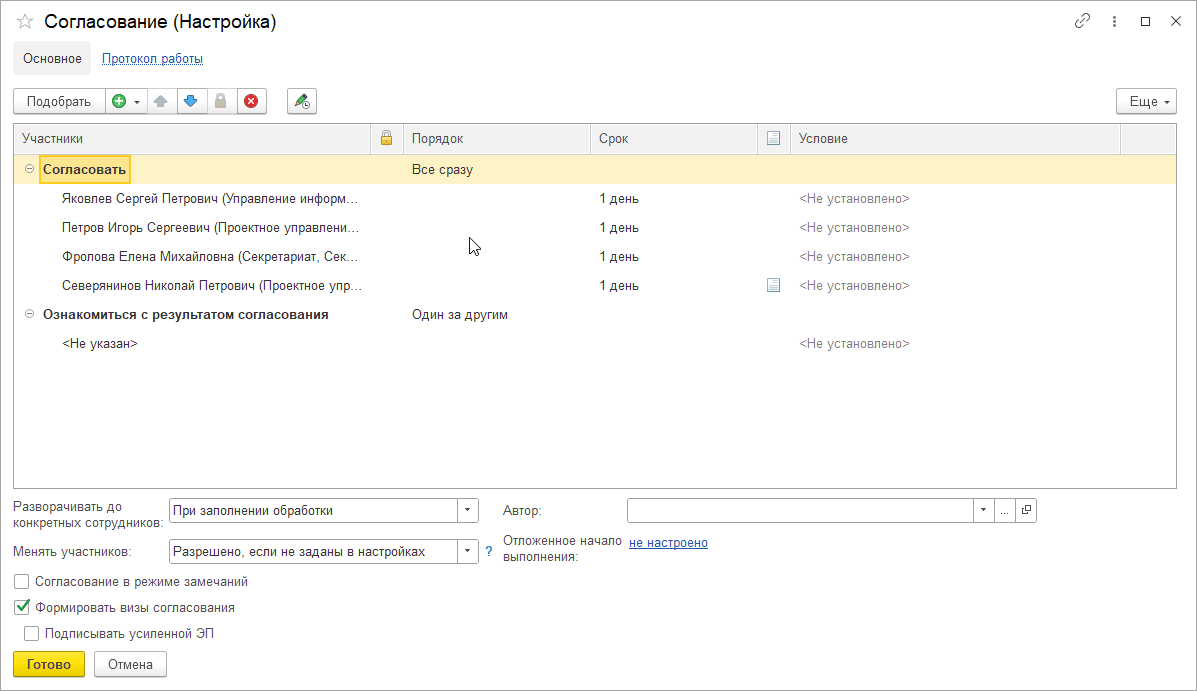Switch to Протокол работы tab
This screenshot has height=691, width=1197.
[x=152, y=58]
